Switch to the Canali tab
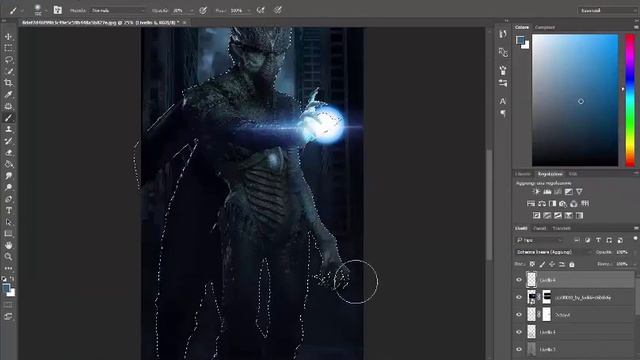 click(x=540, y=228)
